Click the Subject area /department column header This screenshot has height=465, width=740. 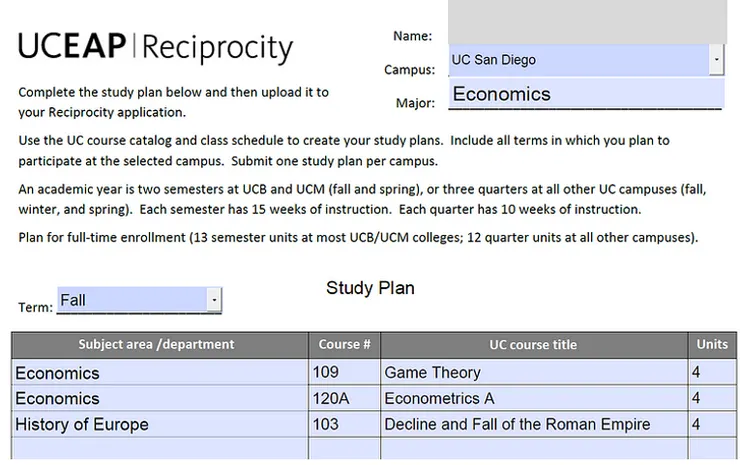coord(157,345)
